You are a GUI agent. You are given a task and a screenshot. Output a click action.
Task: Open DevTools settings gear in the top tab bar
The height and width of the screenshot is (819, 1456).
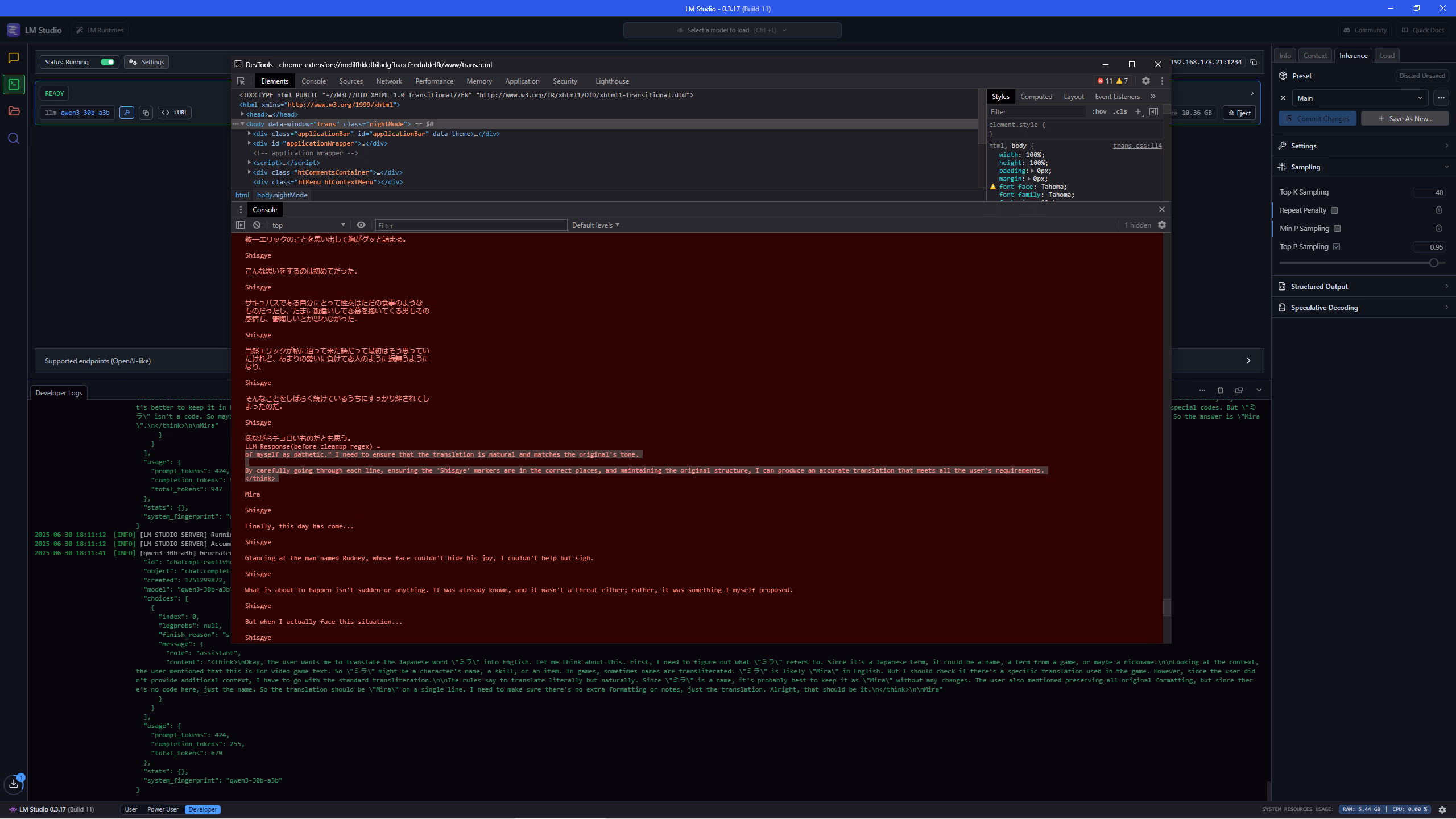coord(1146,81)
